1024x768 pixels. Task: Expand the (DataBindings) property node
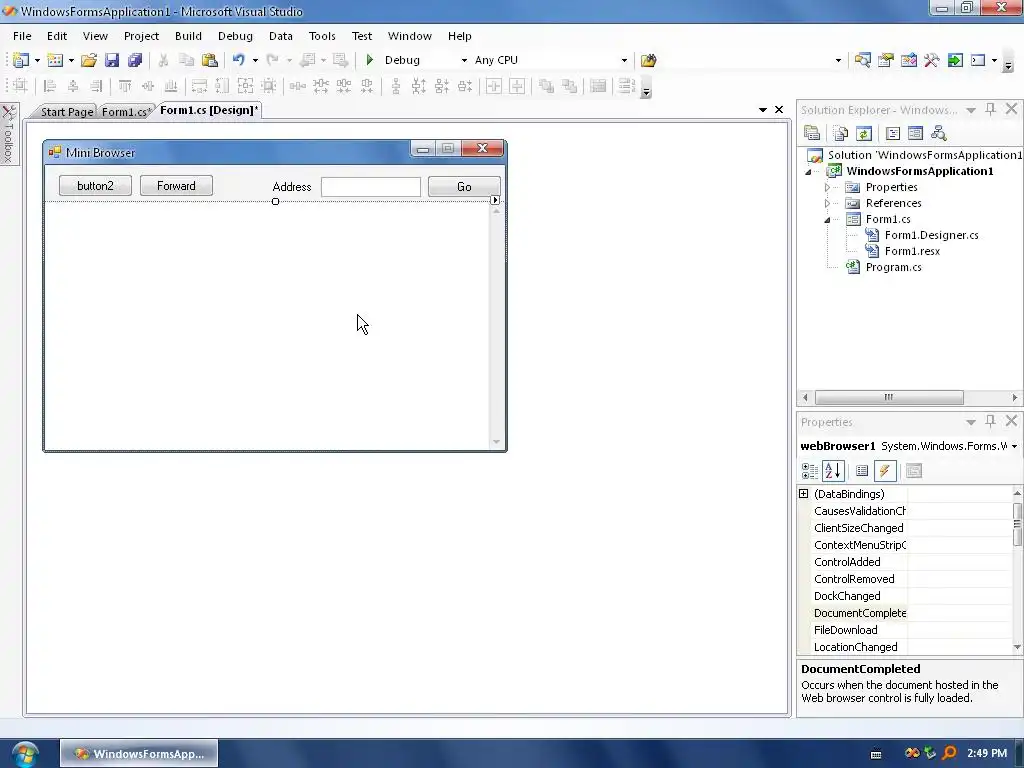click(x=804, y=494)
